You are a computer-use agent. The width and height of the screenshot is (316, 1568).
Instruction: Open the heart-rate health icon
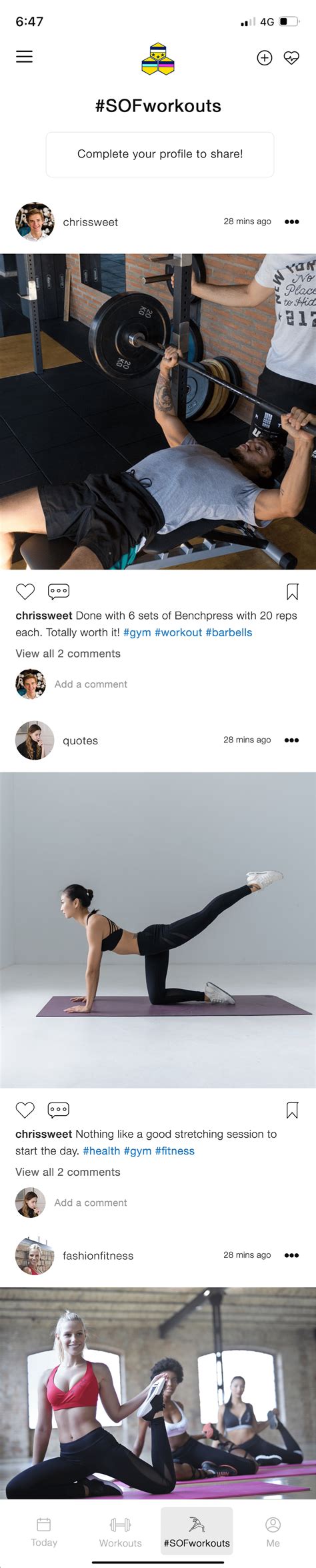(x=291, y=58)
